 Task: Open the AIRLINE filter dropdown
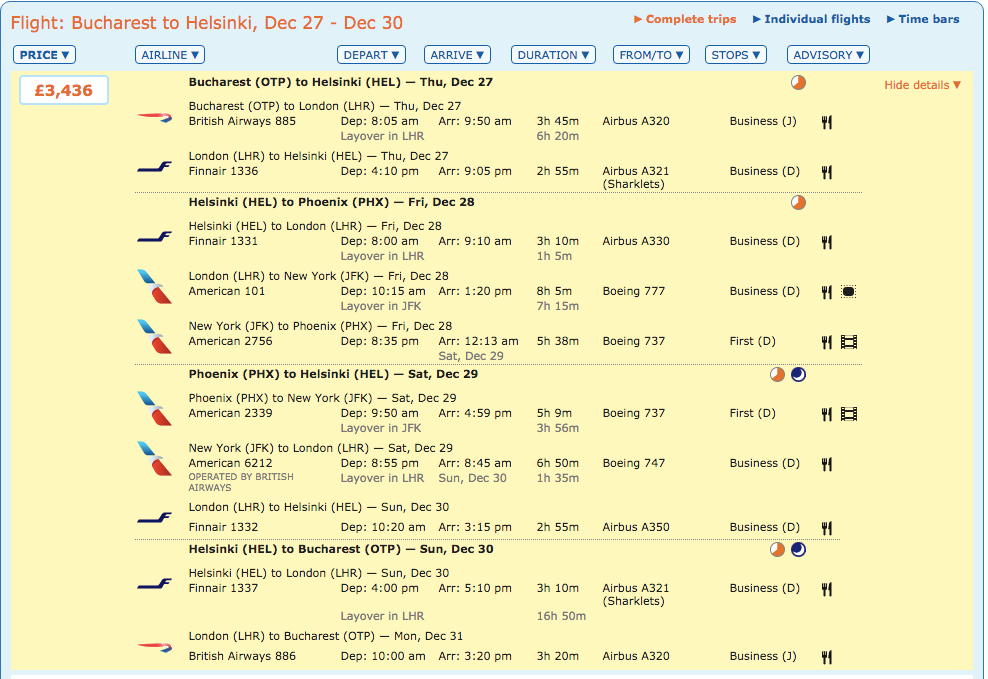point(169,55)
